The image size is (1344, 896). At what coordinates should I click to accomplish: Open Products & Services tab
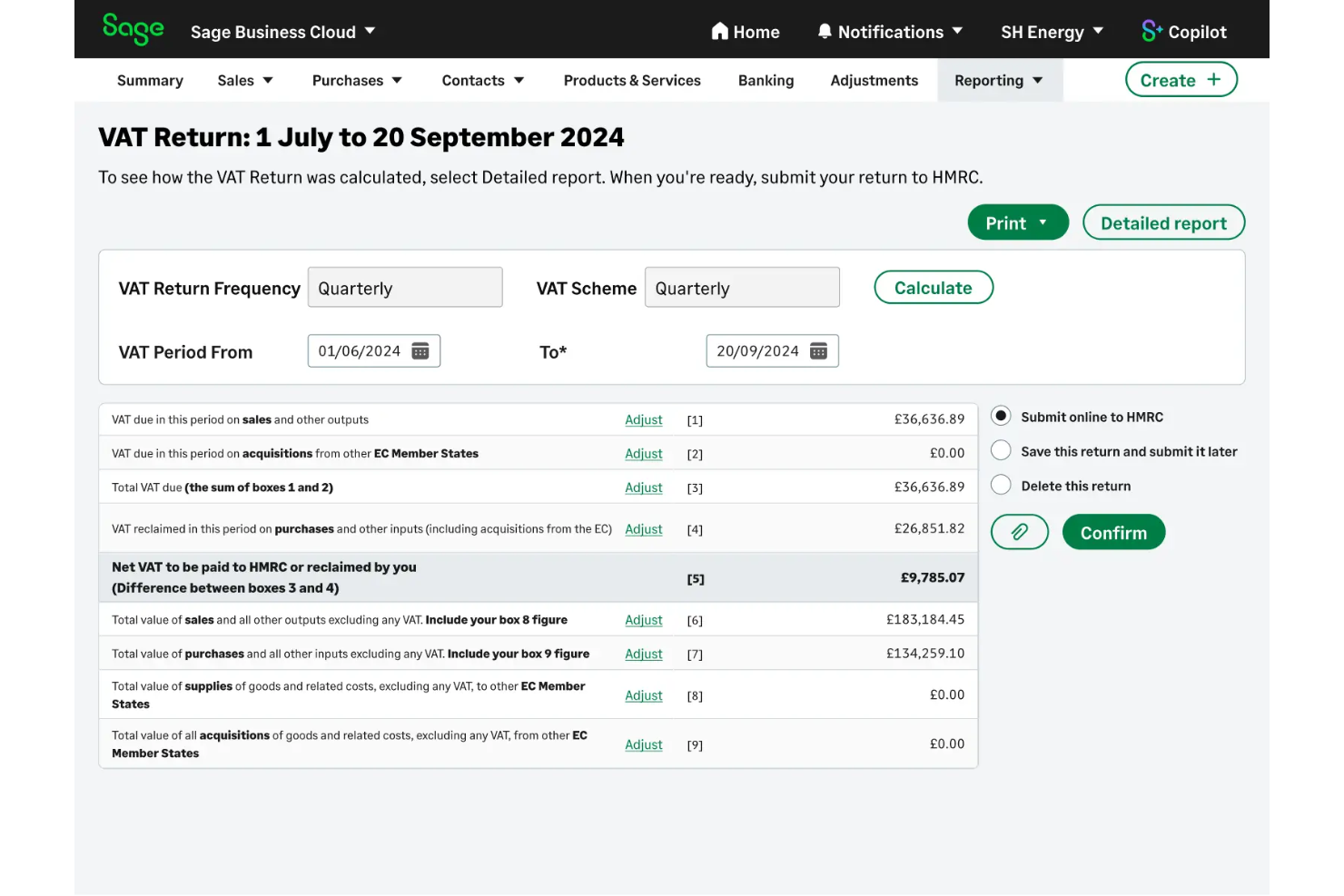pyautogui.click(x=632, y=81)
